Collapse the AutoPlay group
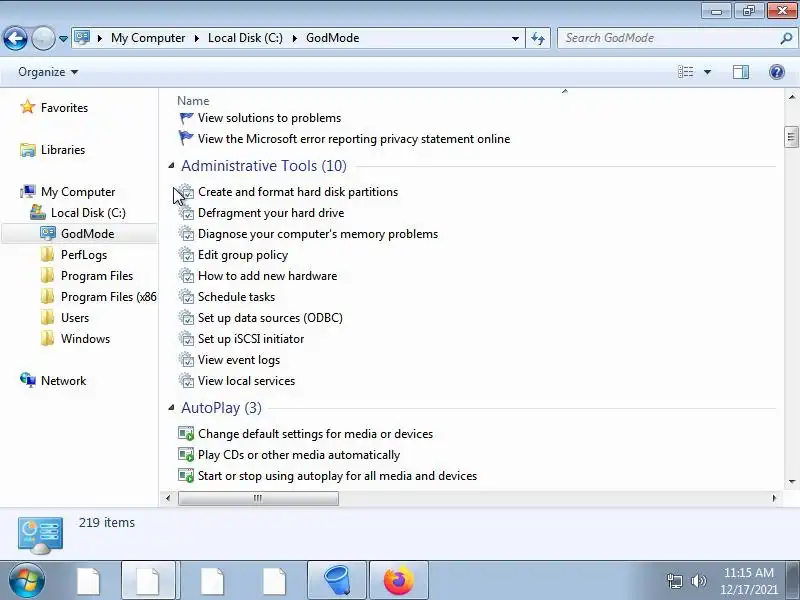 pyautogui.click(x=171, y=407)
